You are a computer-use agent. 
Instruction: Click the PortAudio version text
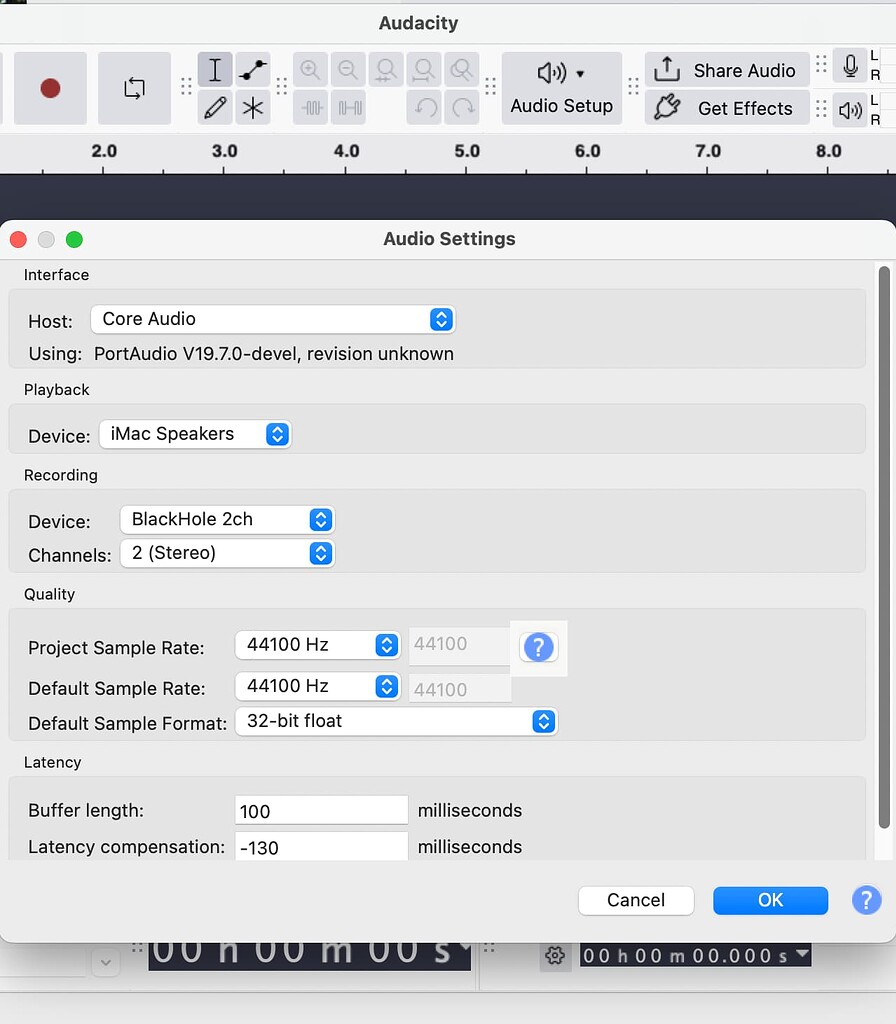point(274,354)
